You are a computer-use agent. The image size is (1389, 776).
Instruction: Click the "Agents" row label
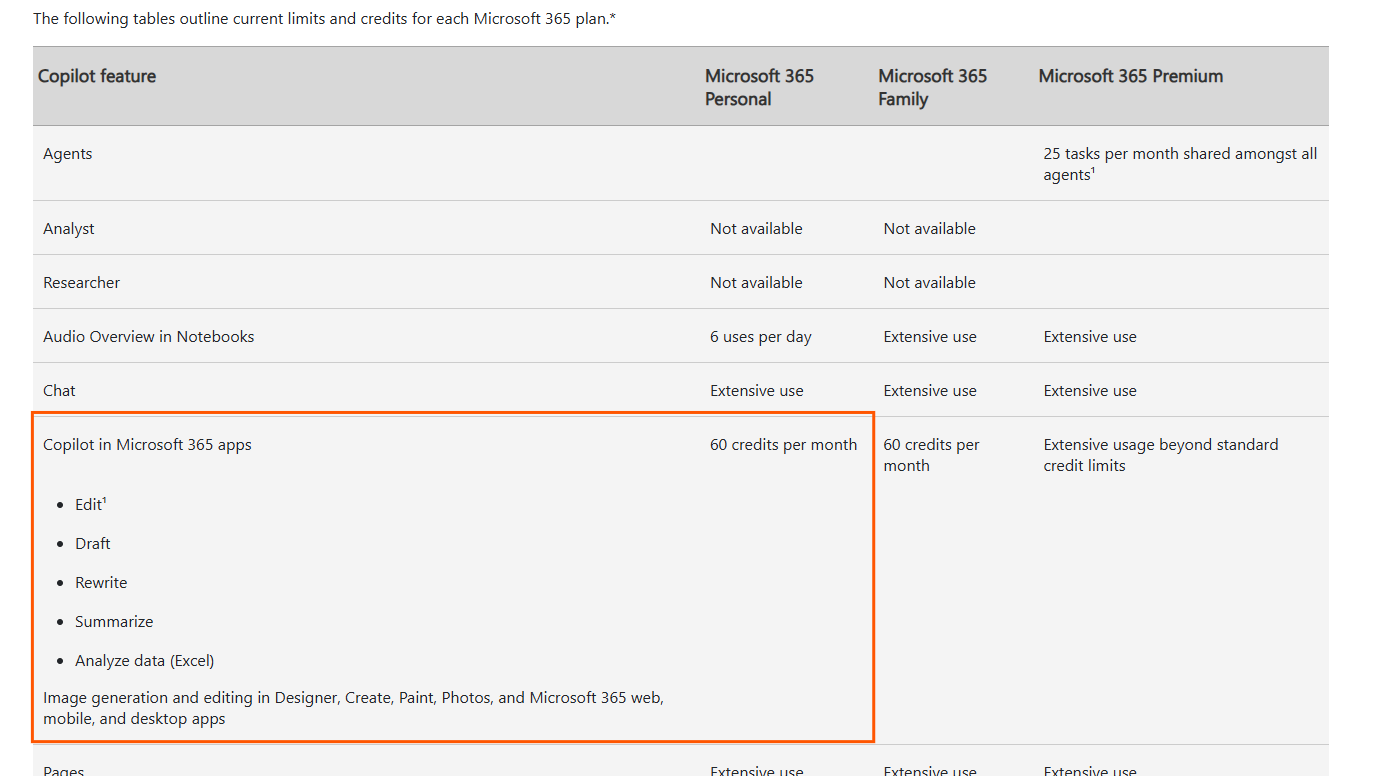click(68, 154)
